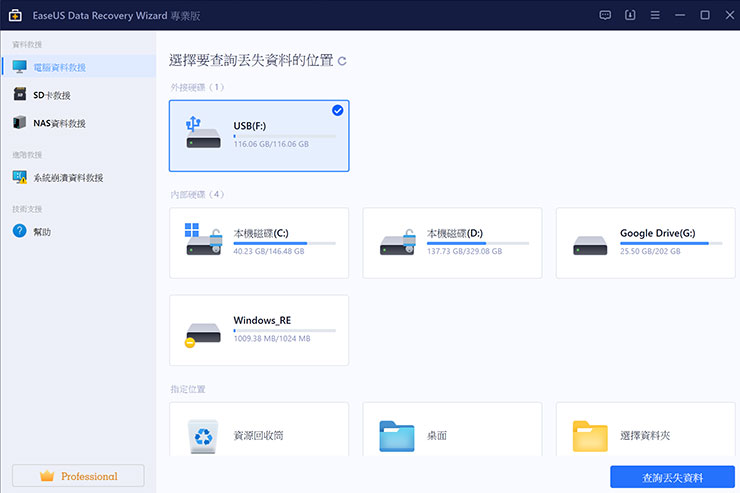Start scan with 查詢丟失資料 button
The image size is (740, 493).
[672, 477]
